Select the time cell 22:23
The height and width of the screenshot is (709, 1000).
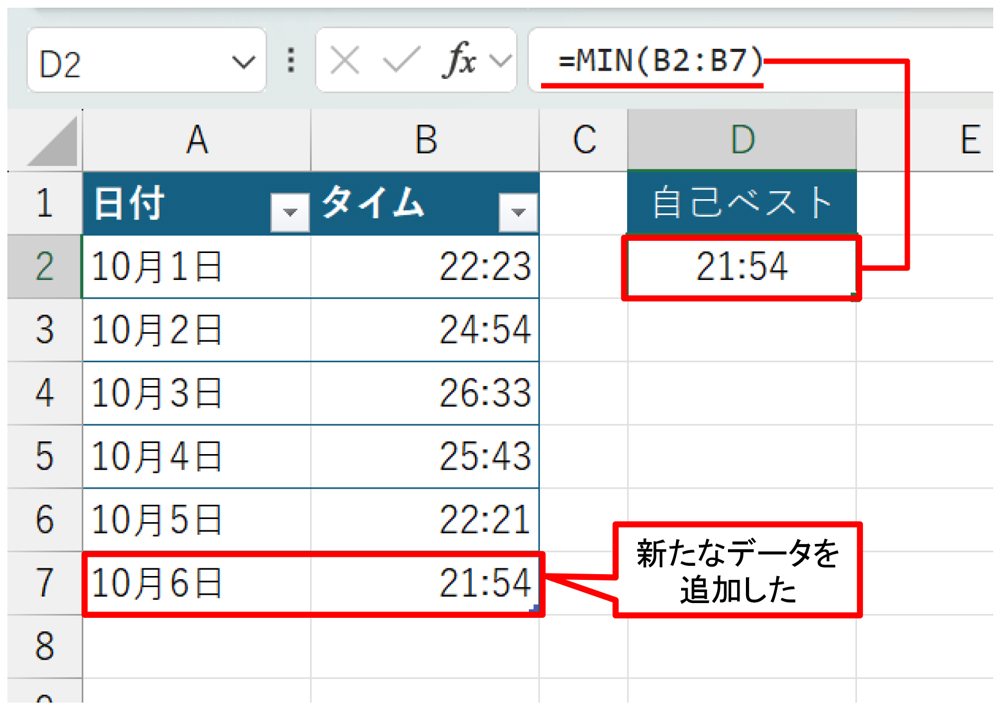(x=425, y=267)
